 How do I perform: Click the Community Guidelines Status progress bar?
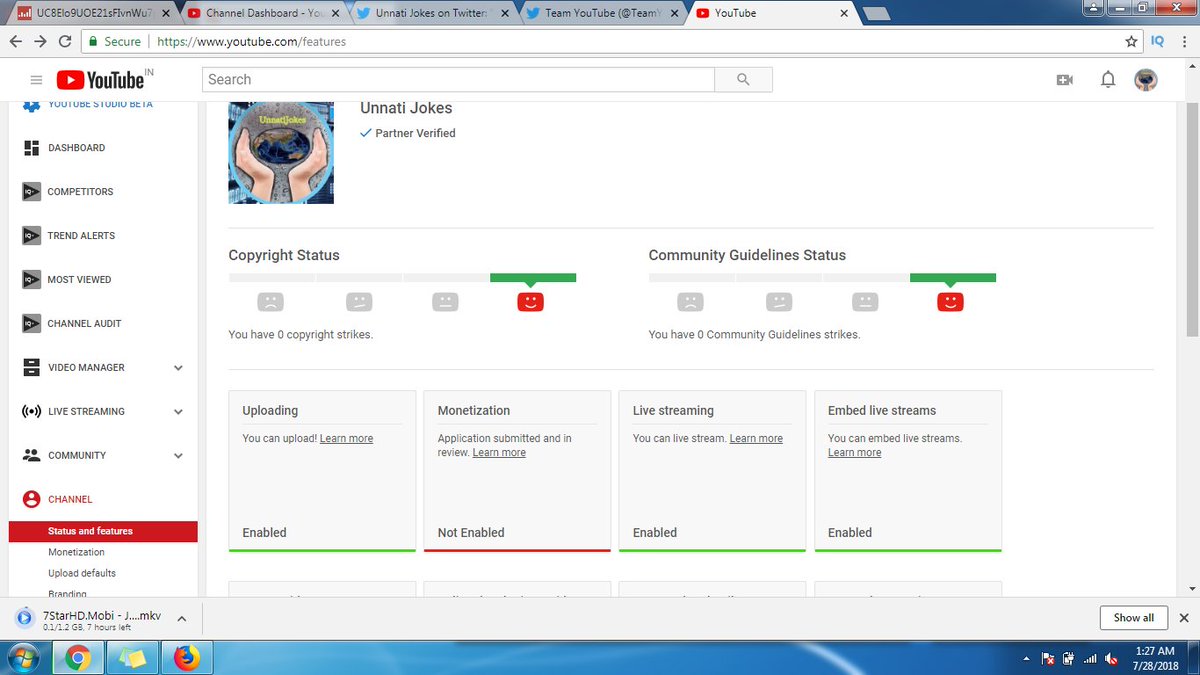822,277
